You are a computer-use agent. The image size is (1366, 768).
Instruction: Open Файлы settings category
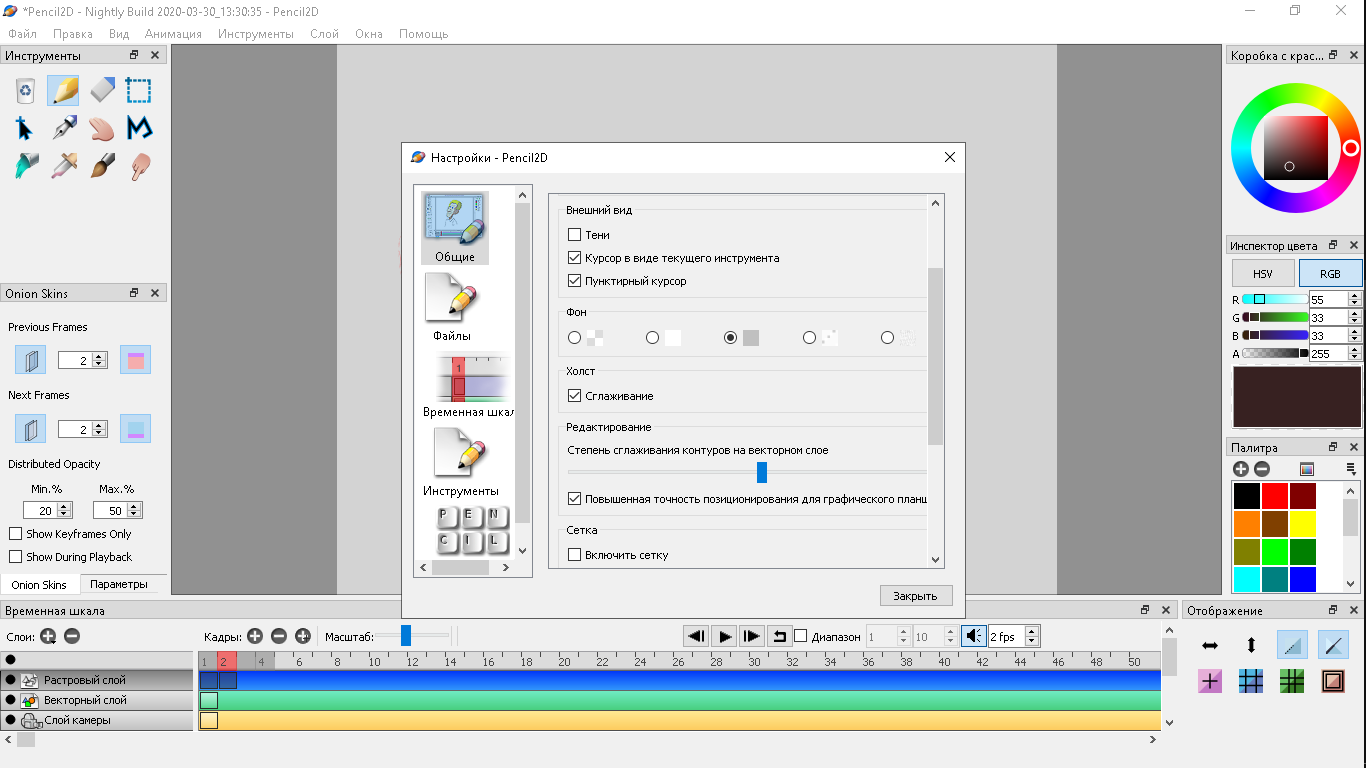point(452,308)
